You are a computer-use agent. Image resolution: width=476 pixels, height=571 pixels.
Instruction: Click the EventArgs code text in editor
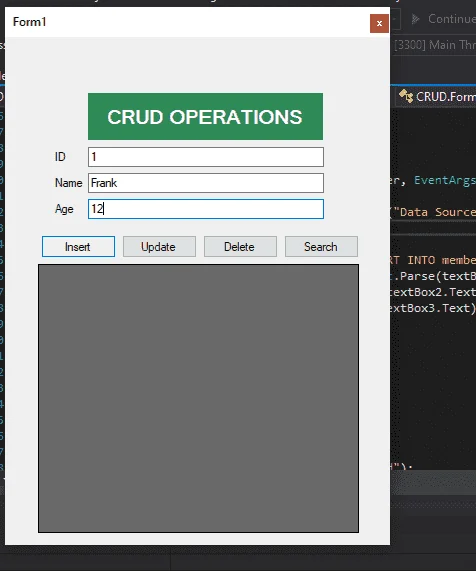pos(445,180)
